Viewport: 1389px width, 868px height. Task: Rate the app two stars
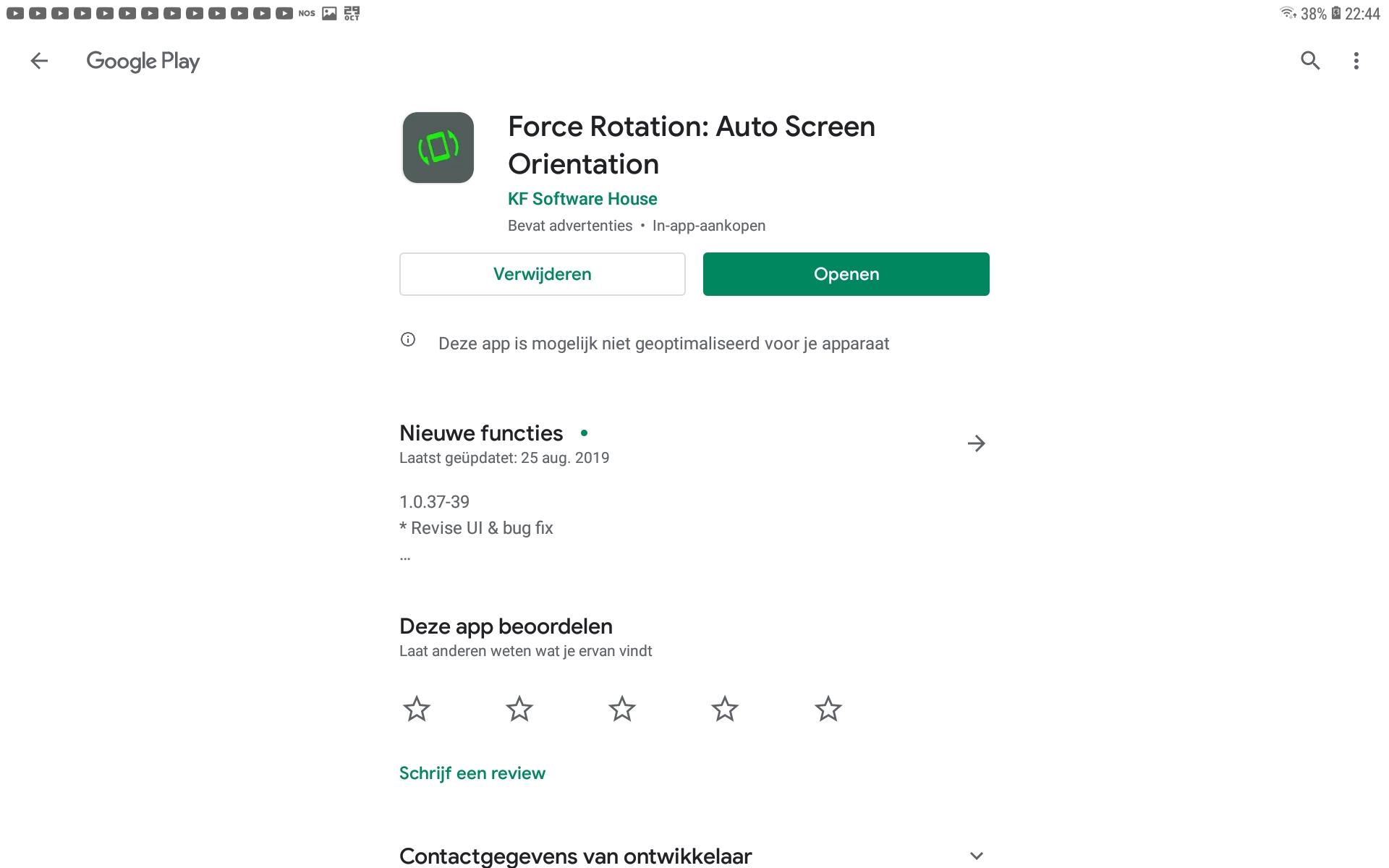519,709
